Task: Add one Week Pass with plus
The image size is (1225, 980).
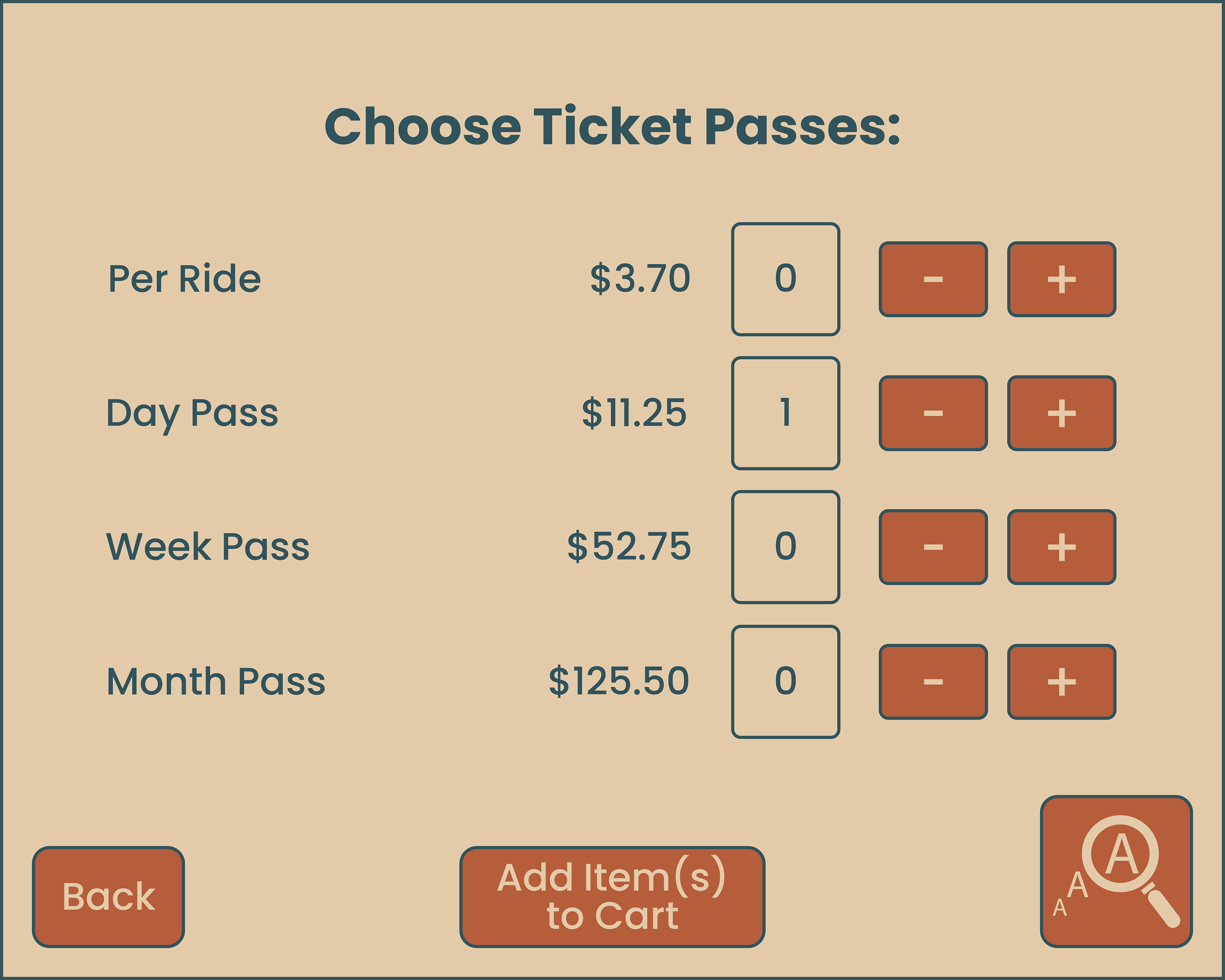Action: click(1061, 547)
